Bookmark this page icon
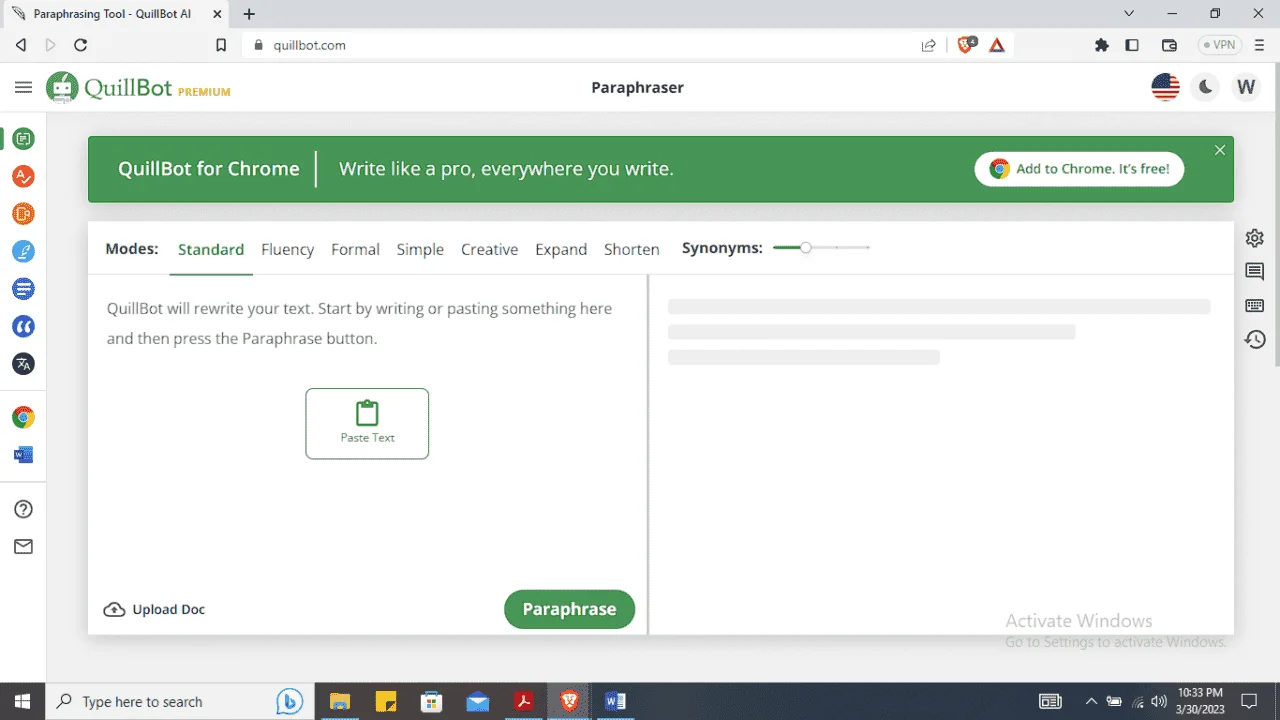 tap(222, 45)
